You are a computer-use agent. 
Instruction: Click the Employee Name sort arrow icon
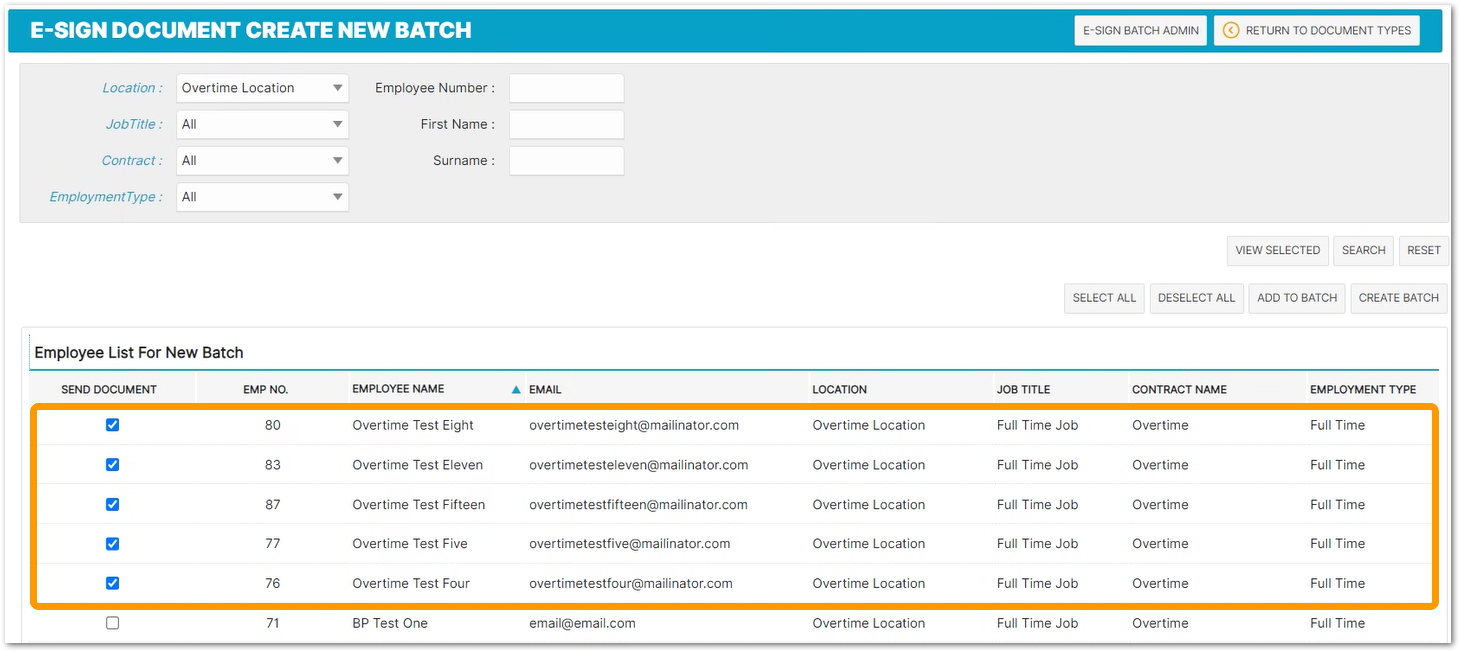(516, 390)
